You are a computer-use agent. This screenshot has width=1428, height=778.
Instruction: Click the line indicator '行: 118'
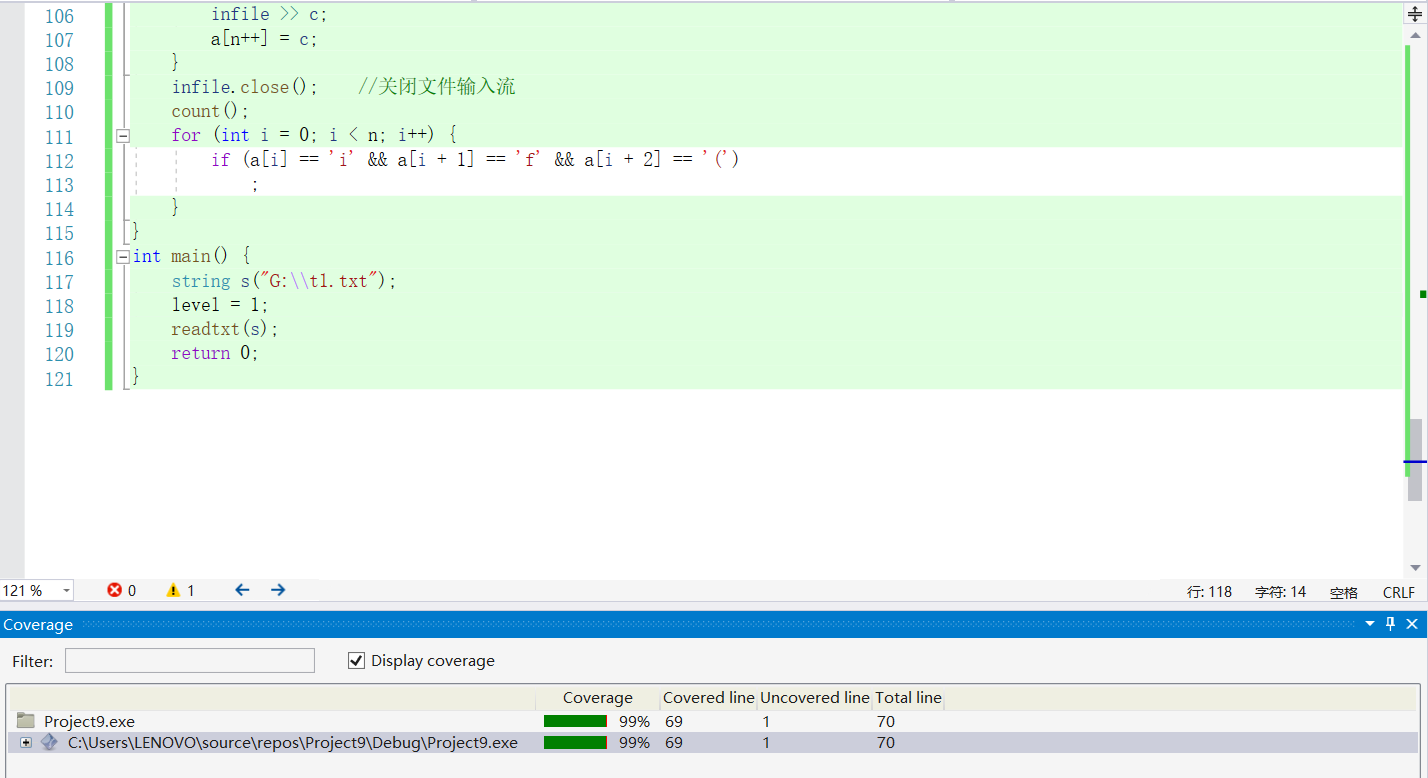pyautogui.click(x=1209, y=592)
